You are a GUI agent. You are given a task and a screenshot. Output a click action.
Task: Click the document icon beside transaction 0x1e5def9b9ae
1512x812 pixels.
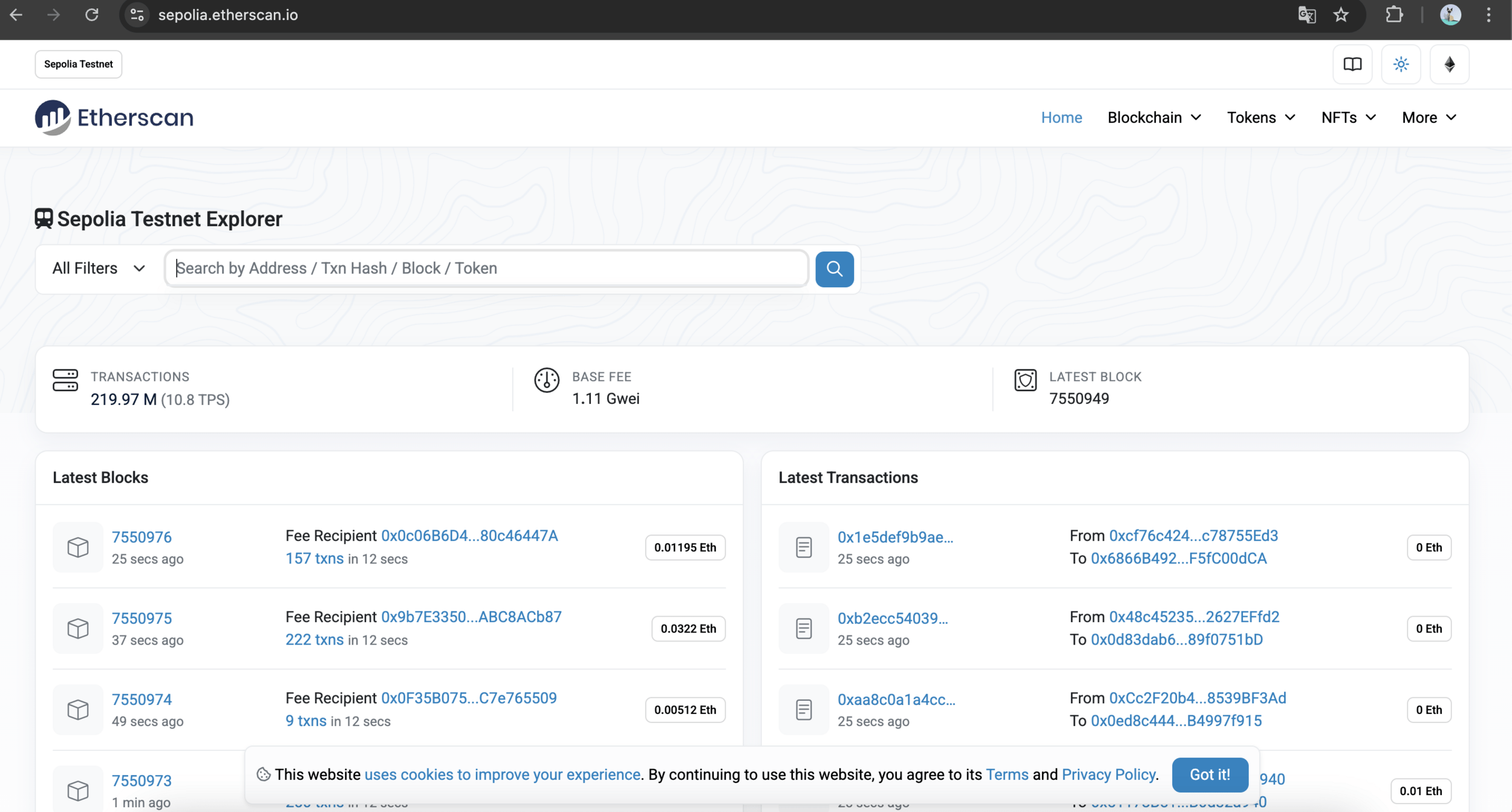[803, 547]
